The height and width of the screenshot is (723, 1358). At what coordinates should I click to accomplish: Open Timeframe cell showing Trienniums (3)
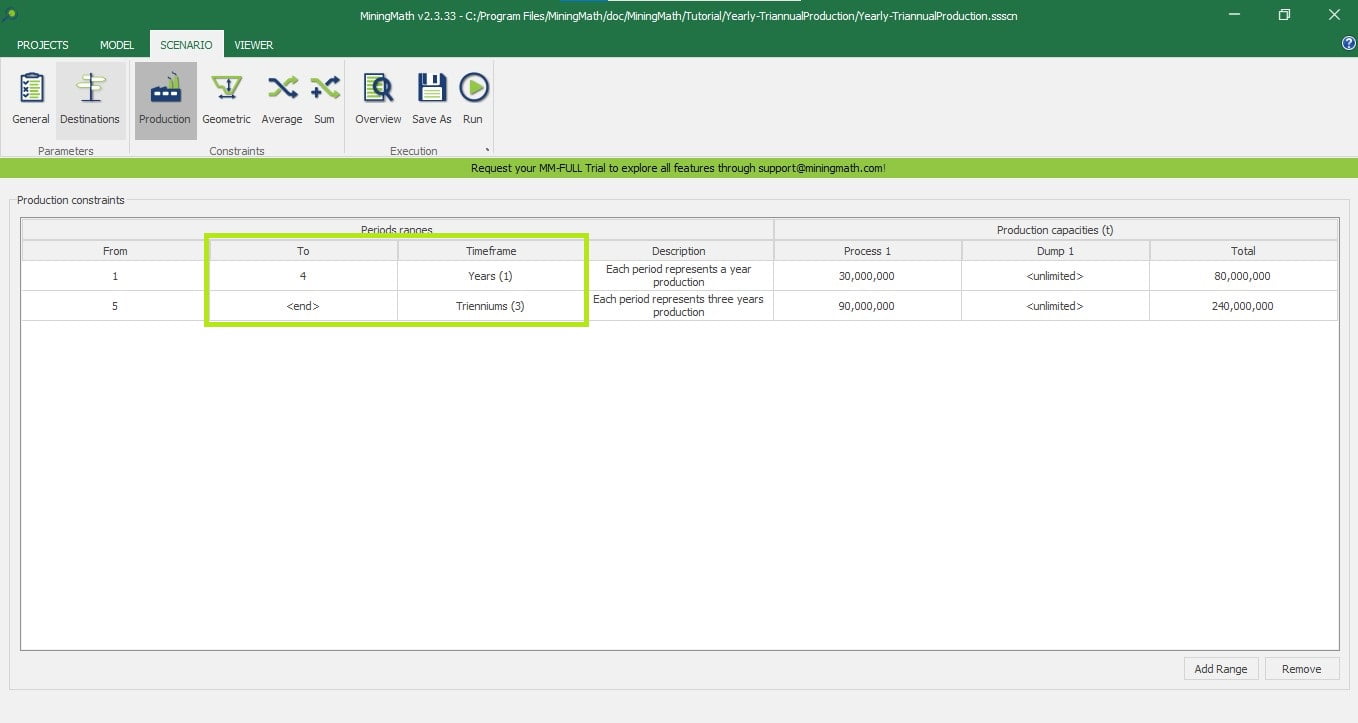point(491,306)
